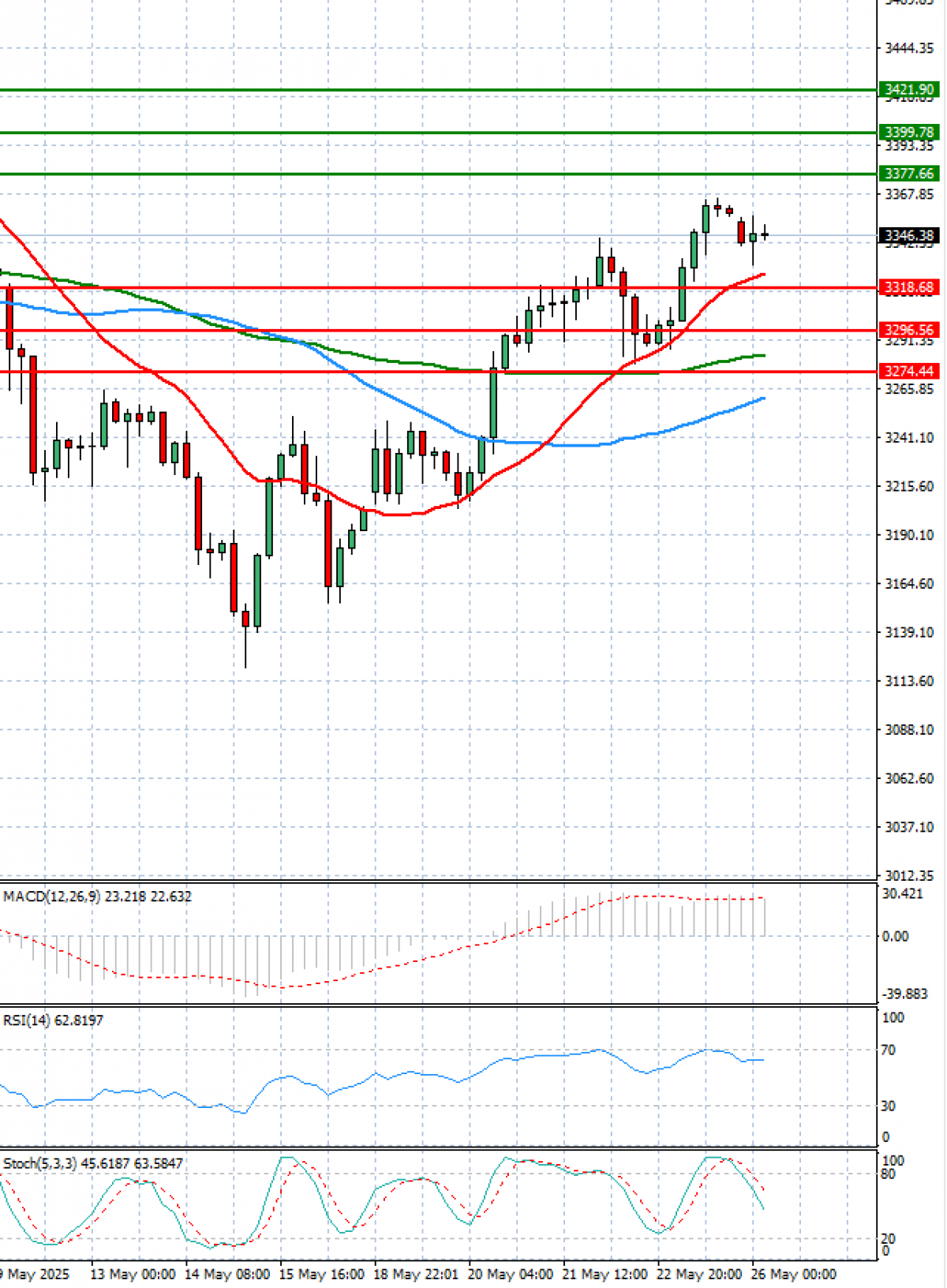Click the 20 May 04:00 time label

click(510, 1275)
